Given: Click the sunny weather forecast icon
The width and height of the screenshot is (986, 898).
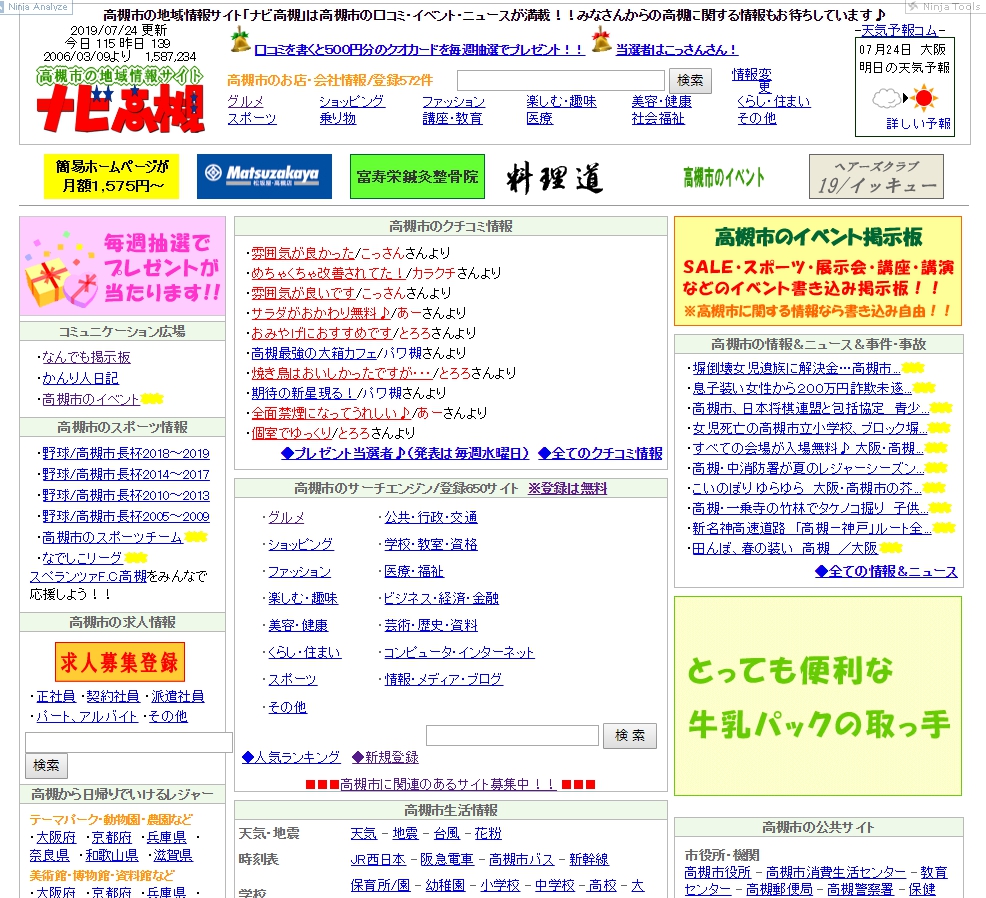Looking at the screenshot, I should point(924,98).
